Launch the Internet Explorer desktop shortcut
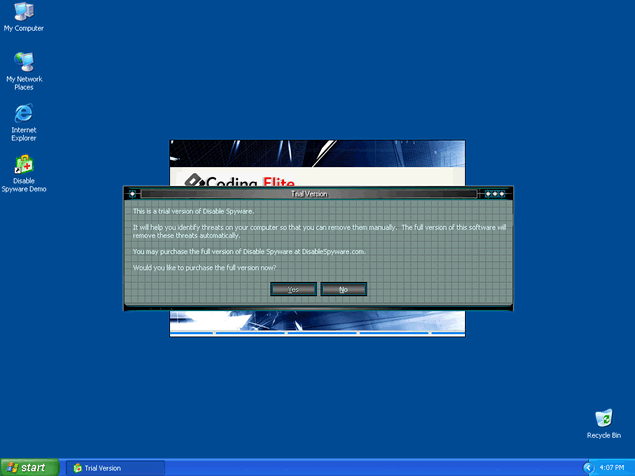 (23, 113)
